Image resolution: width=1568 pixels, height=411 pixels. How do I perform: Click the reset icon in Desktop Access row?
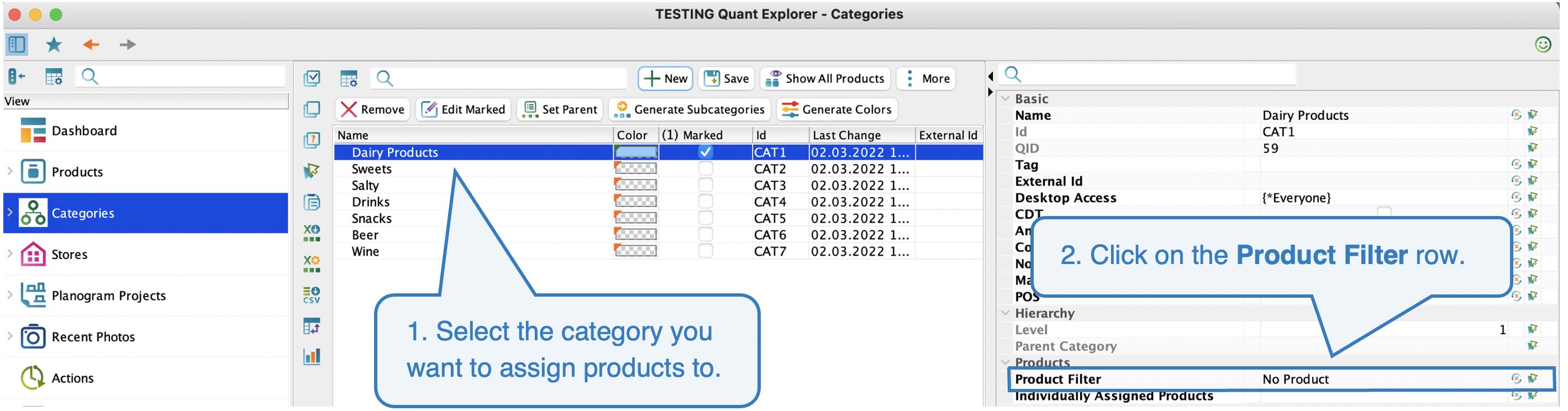(1516, 197)
